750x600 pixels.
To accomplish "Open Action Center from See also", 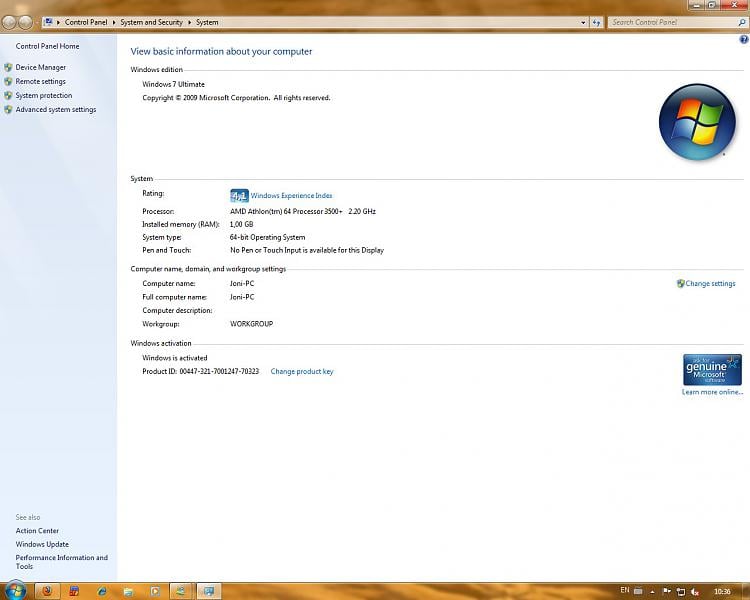I will pos(37,531).
